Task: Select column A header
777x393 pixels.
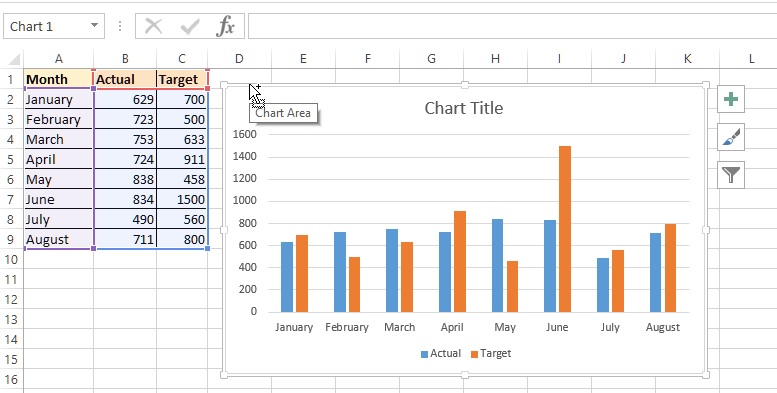Action: click(58, 59)
